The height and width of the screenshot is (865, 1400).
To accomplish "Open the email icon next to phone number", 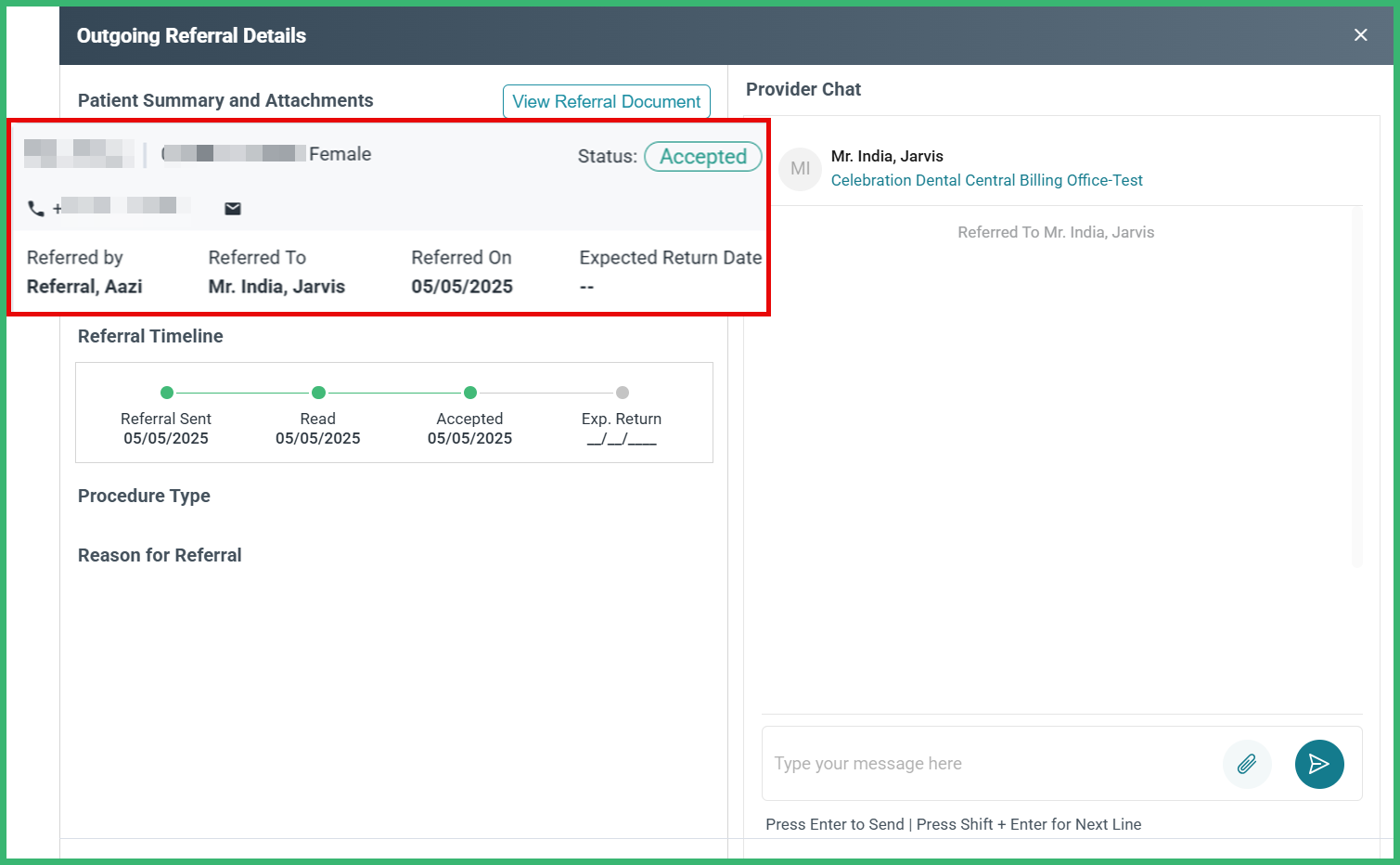I will click(231, 208).
